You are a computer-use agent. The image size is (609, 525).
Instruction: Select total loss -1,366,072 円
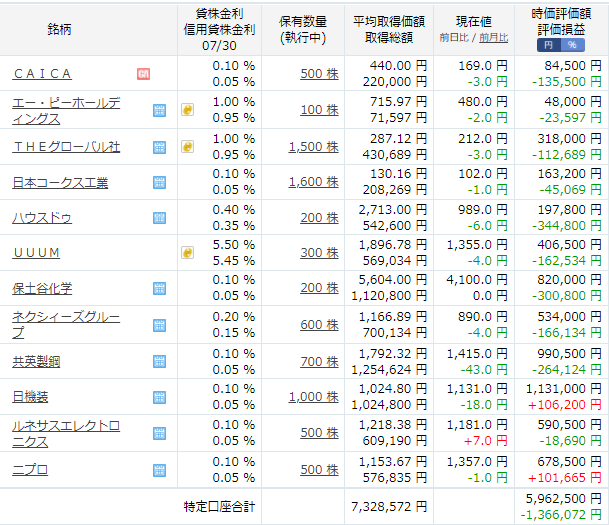[561, 515]
